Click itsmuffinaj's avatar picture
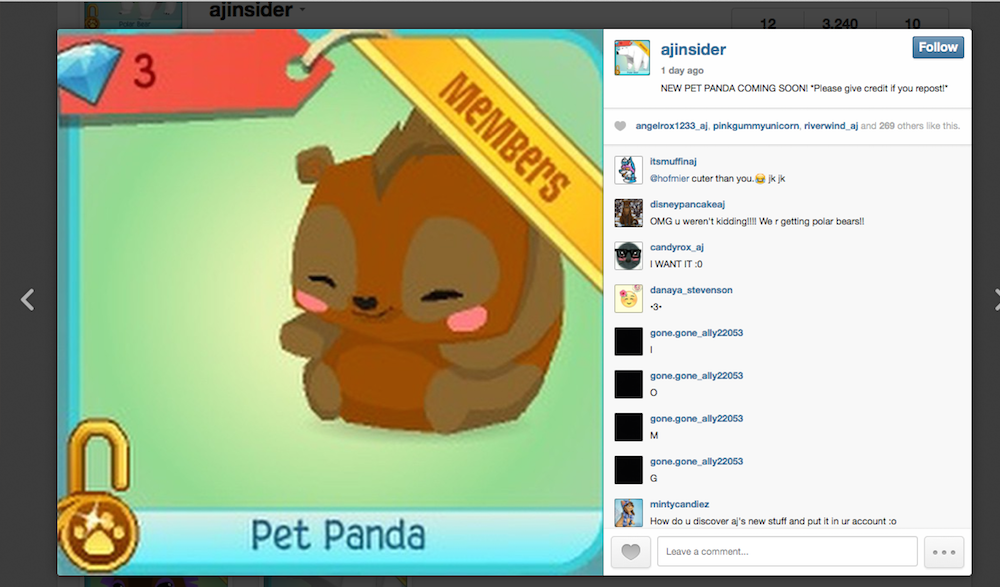This screenshot has width=1000, height=587. click(x=628, y=170)
